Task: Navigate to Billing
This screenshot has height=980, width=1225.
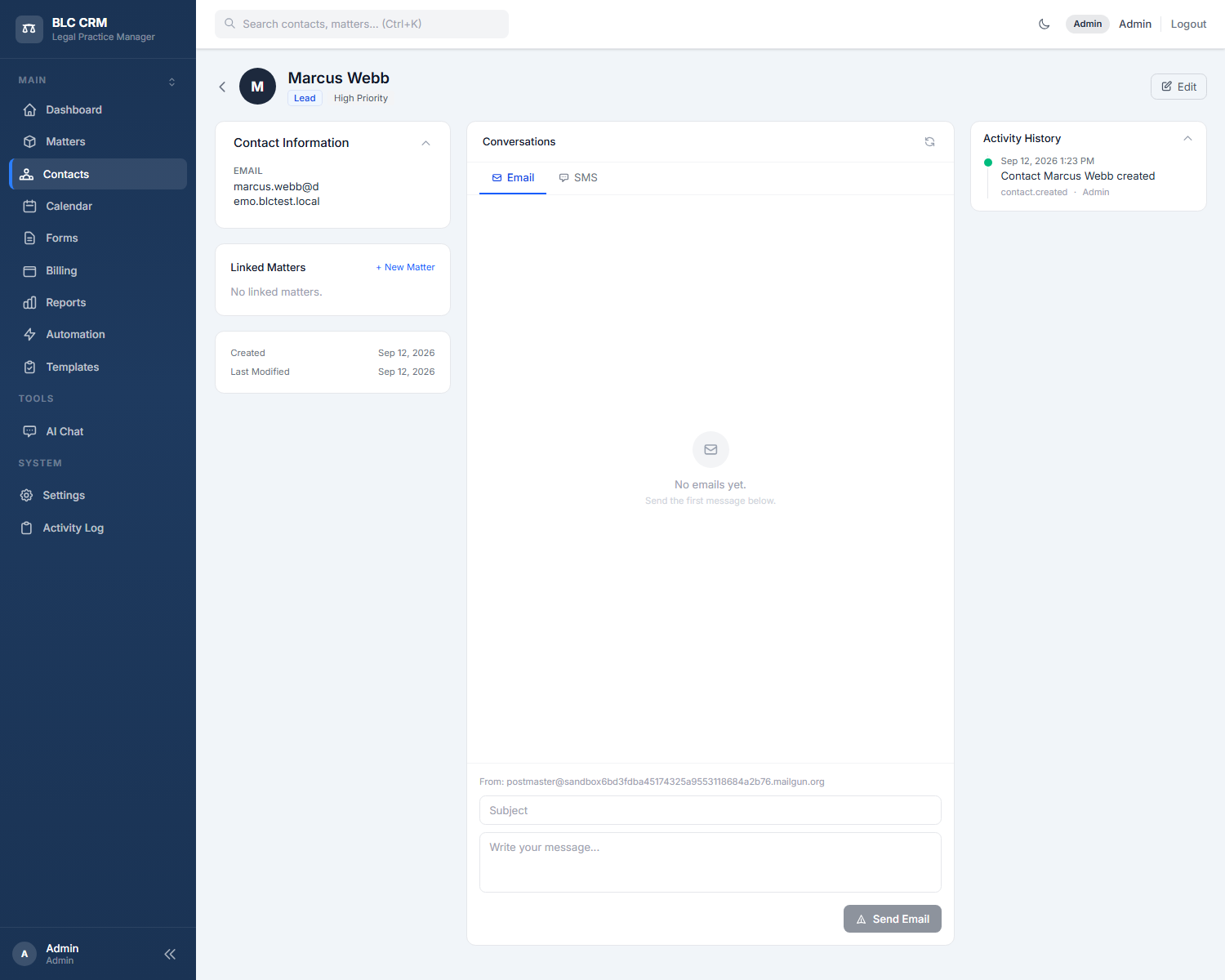Action: 98,270
